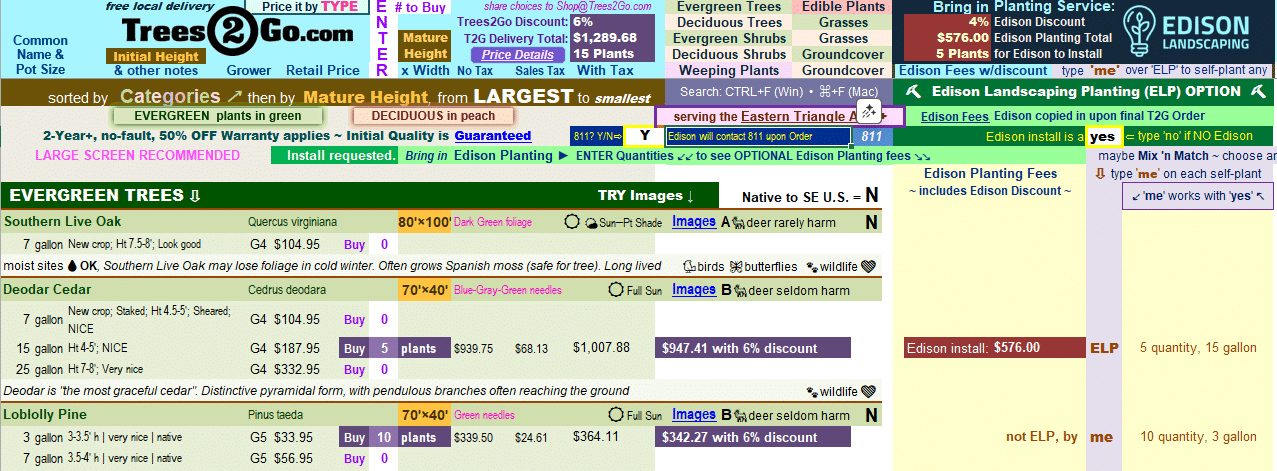Click '$342.27 with 6% discount' cell

pos(753,437)
